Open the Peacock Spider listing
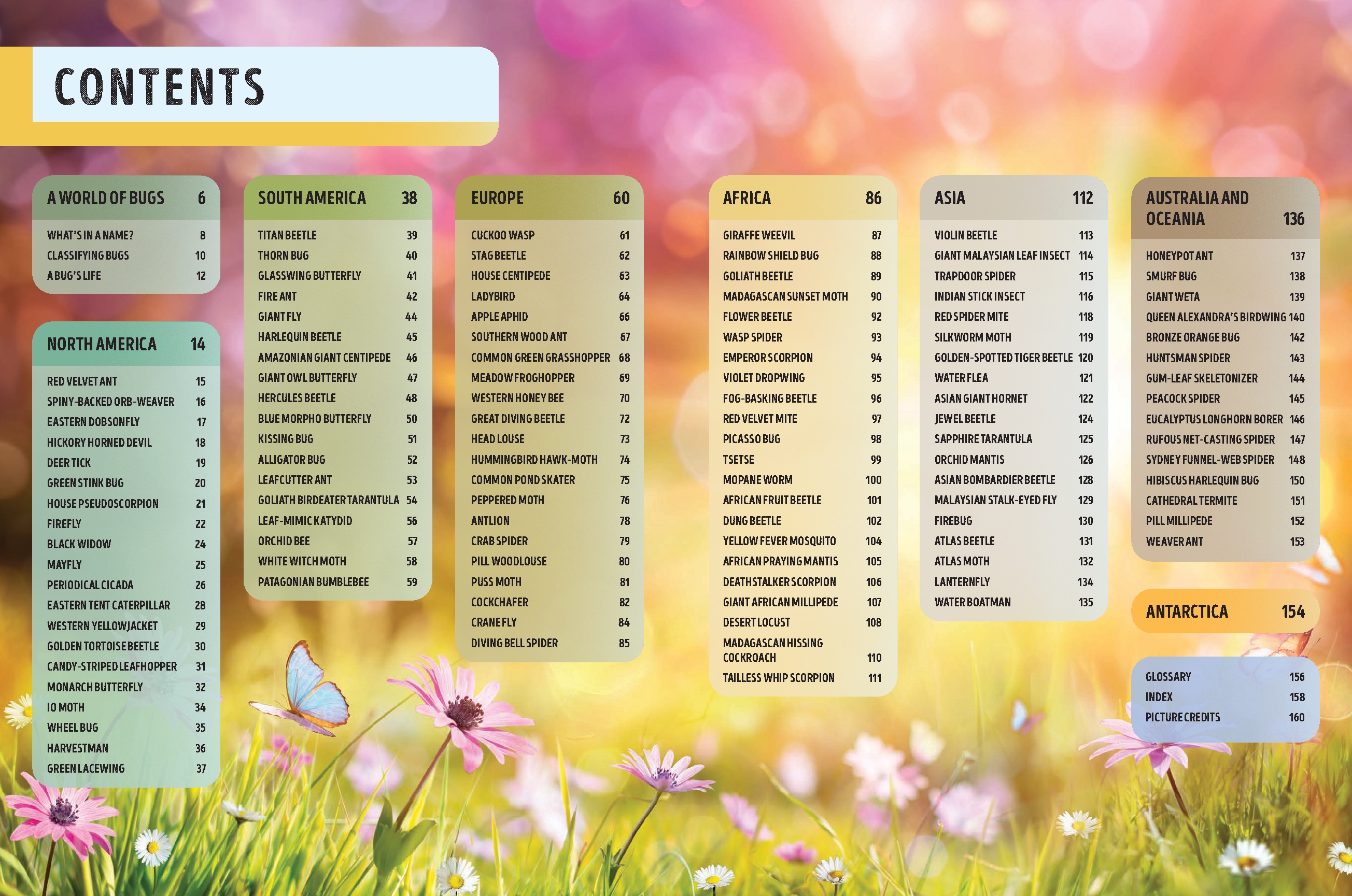Screen dimensions: 1352x896 1182,399
